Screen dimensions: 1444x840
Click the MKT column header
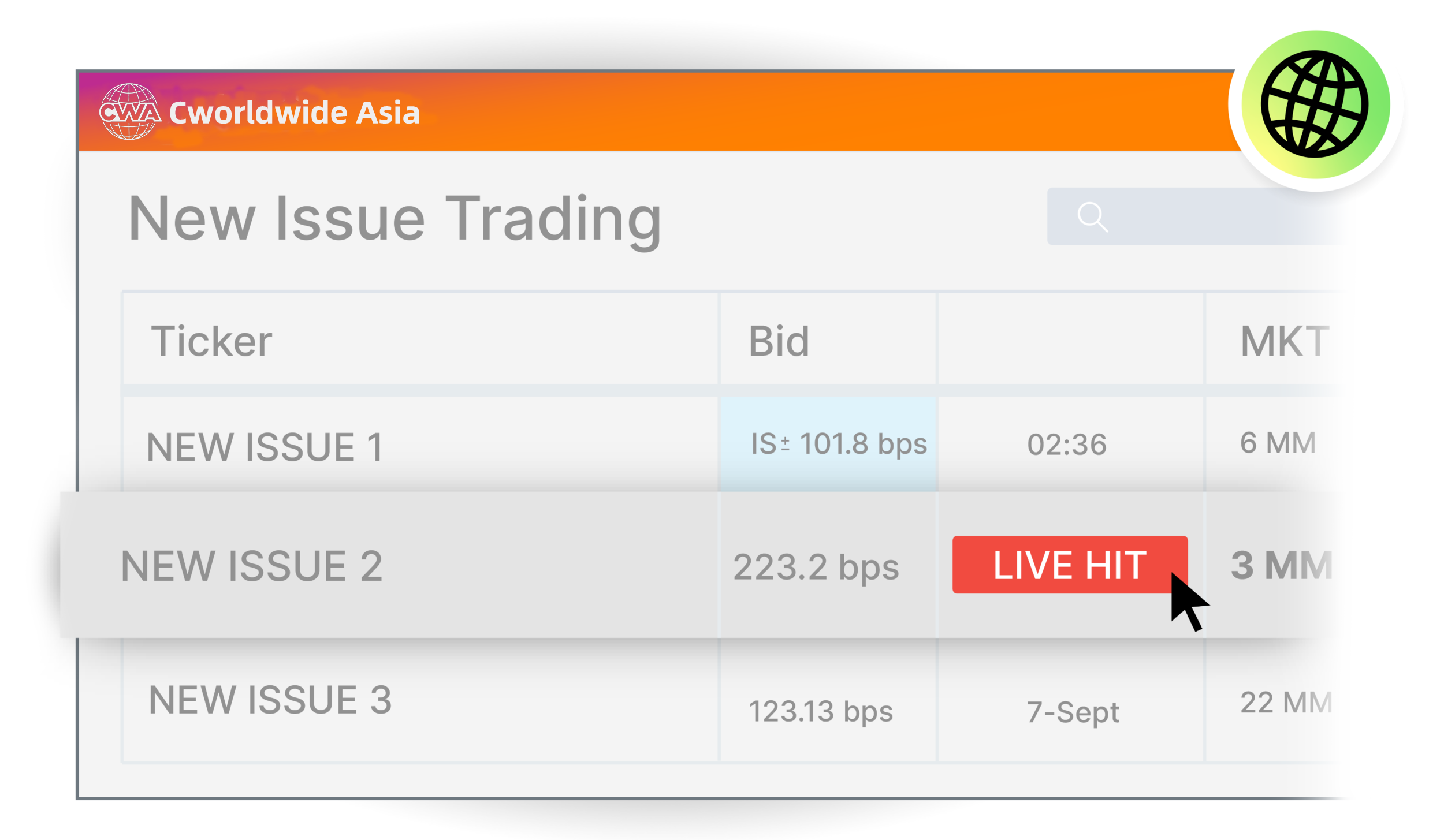pos(1285,341)
